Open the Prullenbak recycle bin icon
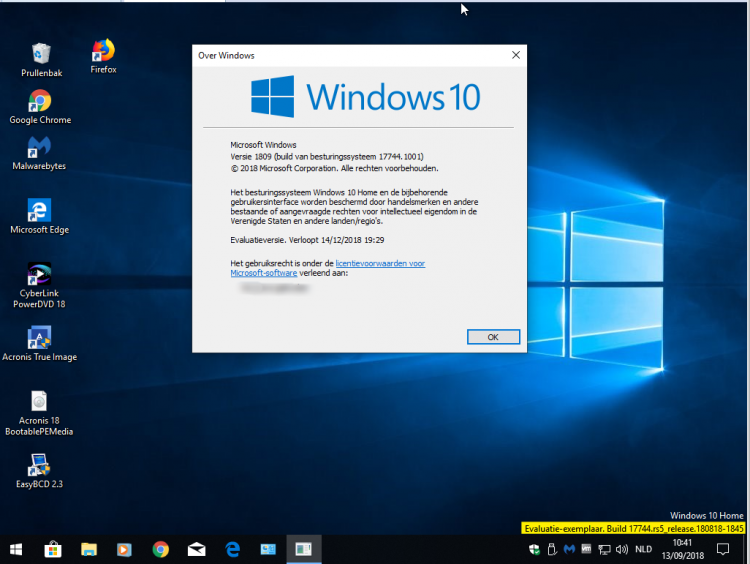 coord(41,53)
